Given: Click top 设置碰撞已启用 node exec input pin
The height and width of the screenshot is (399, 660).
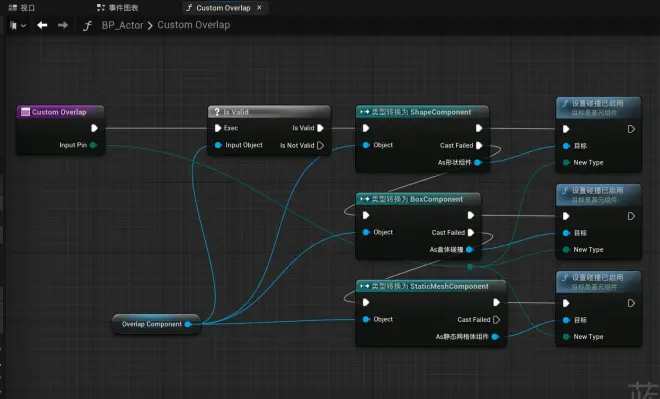Looking at the screenshot, I should click(566, 129).
